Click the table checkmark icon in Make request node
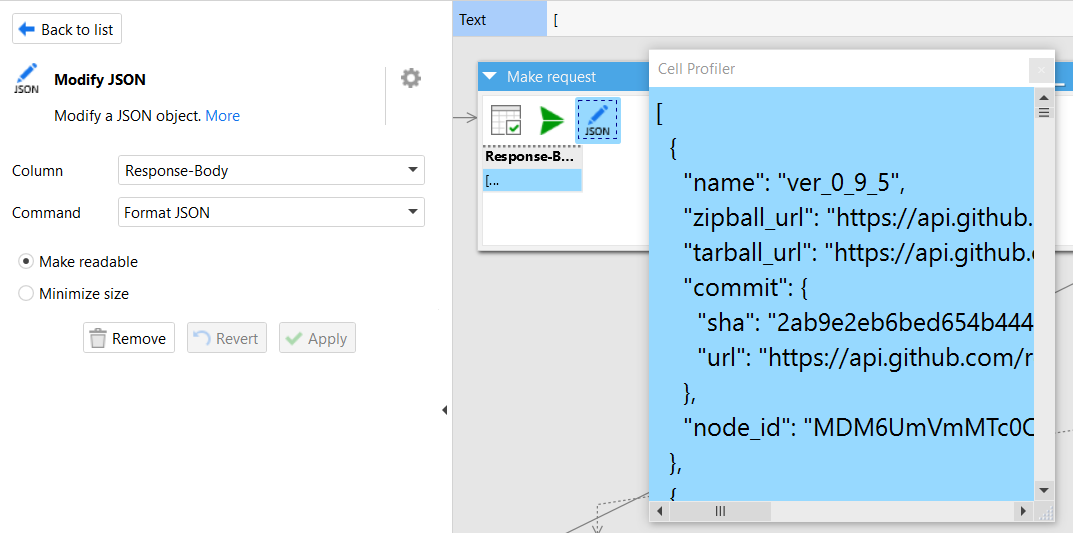This screenshot has width=1073, height=533. (506, 120)
